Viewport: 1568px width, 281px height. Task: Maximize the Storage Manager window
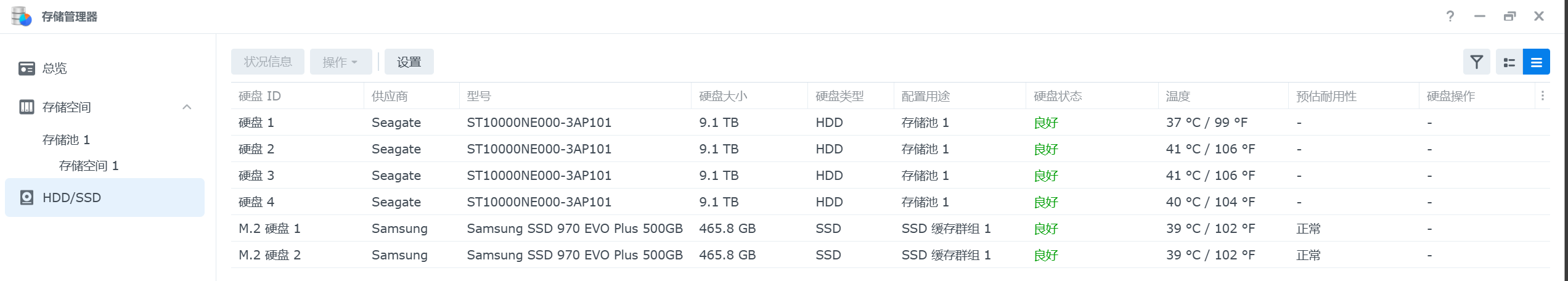point(1509,16)
